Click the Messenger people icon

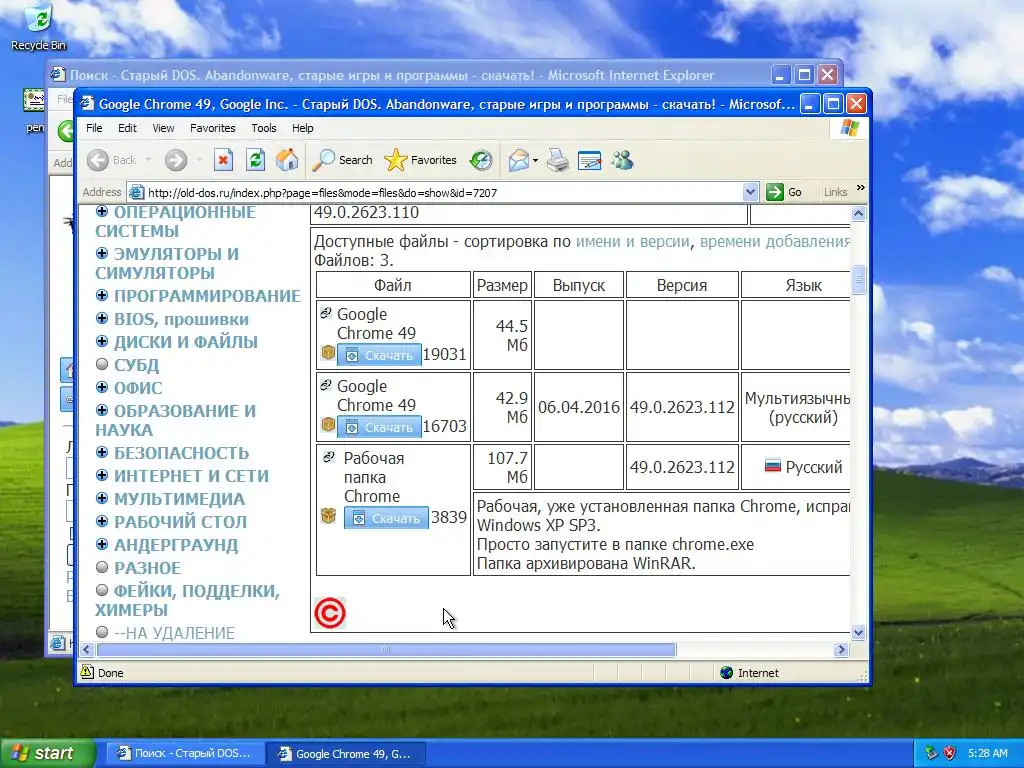[622, 160]
